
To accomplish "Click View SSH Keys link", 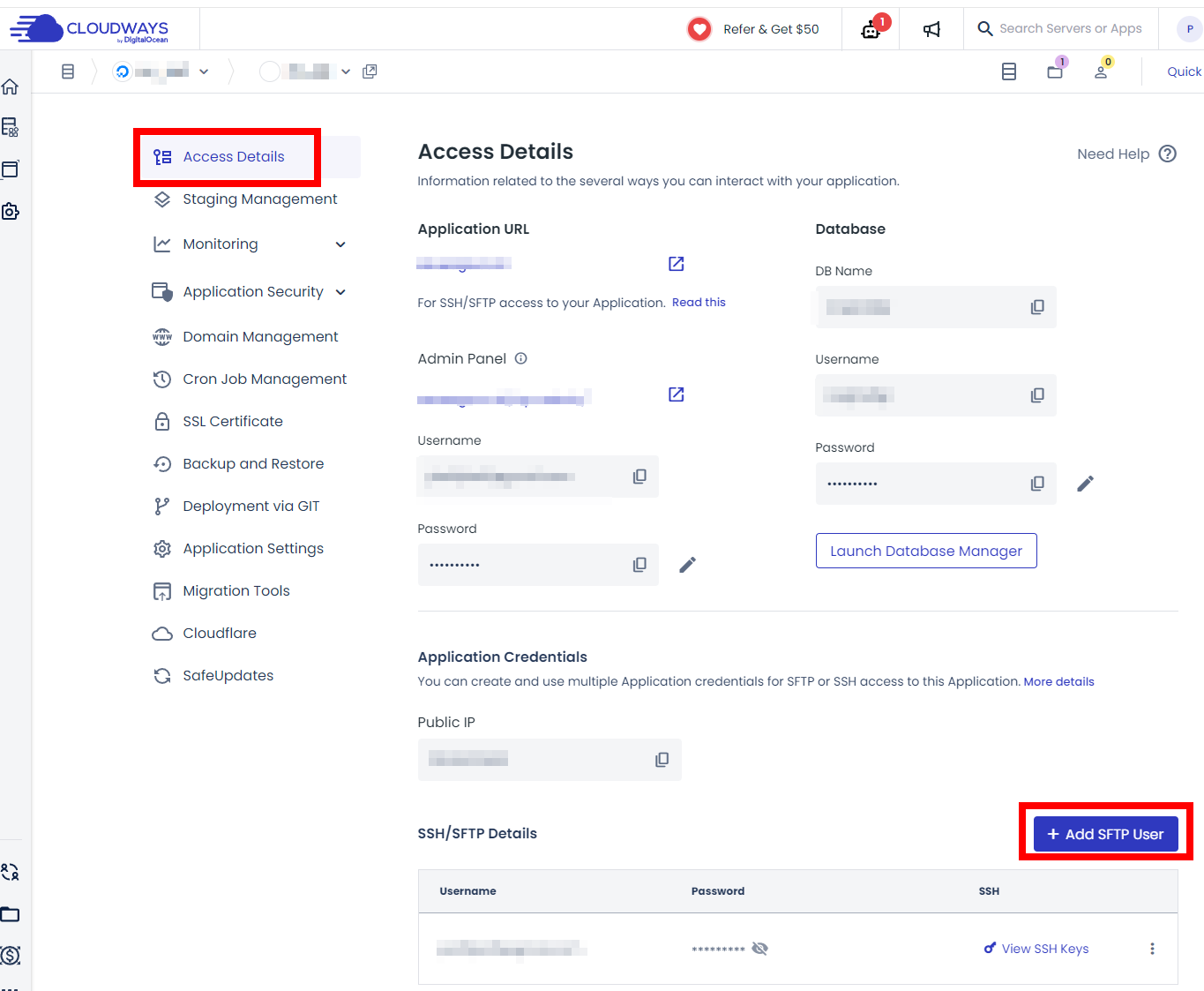I will coord(1036,949).
